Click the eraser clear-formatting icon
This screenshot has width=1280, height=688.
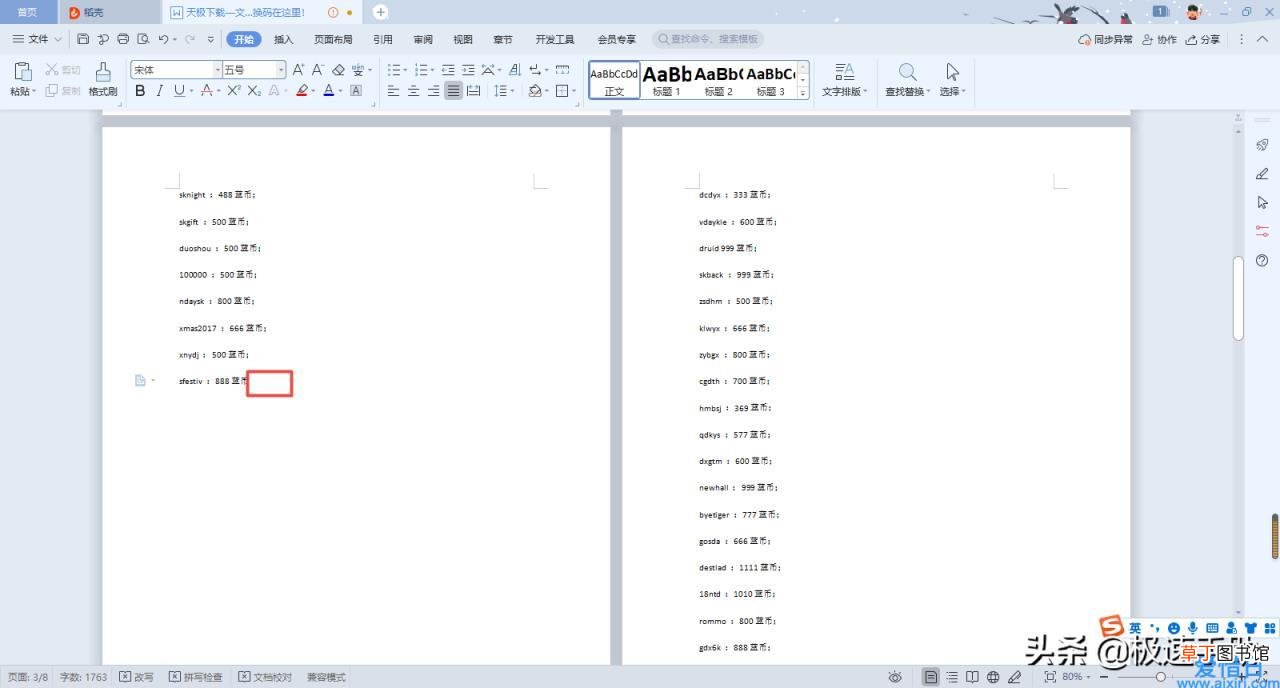pos(338,70)
